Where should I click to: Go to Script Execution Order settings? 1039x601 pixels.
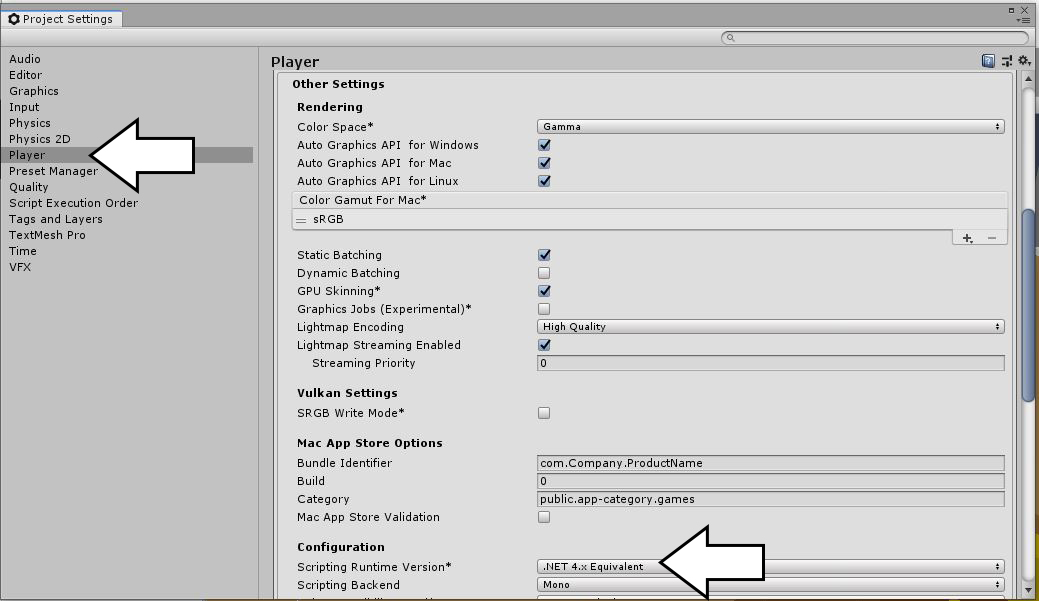pyautogui.click(x=74, y=203)
